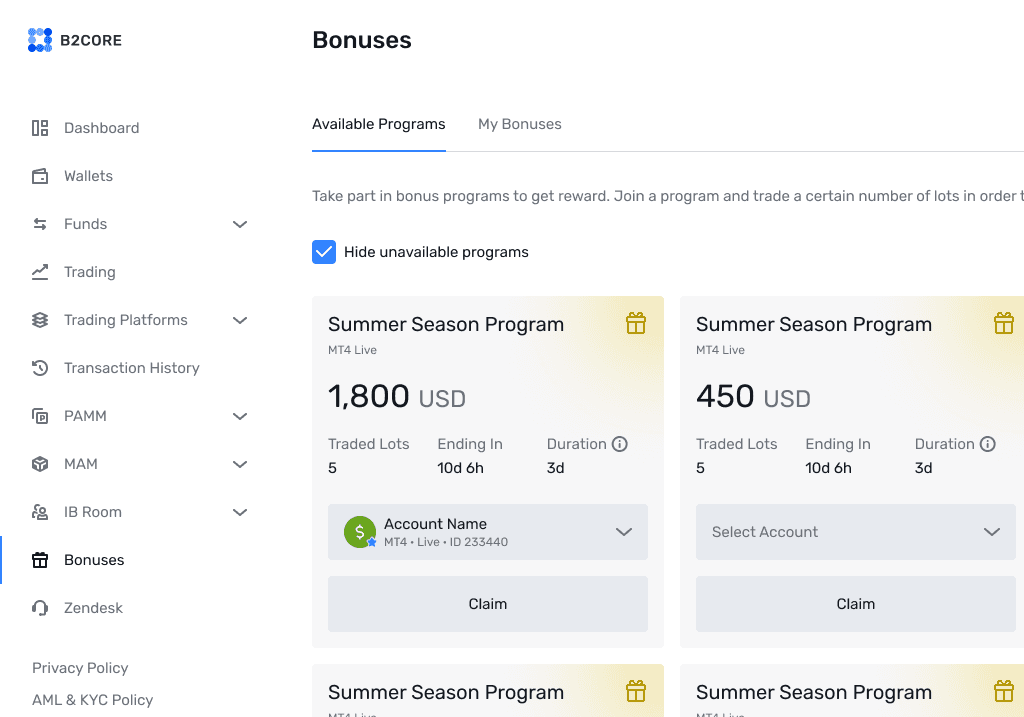
Task: Open Zendesk via its headset icon
Action: (x=39, y=608)
